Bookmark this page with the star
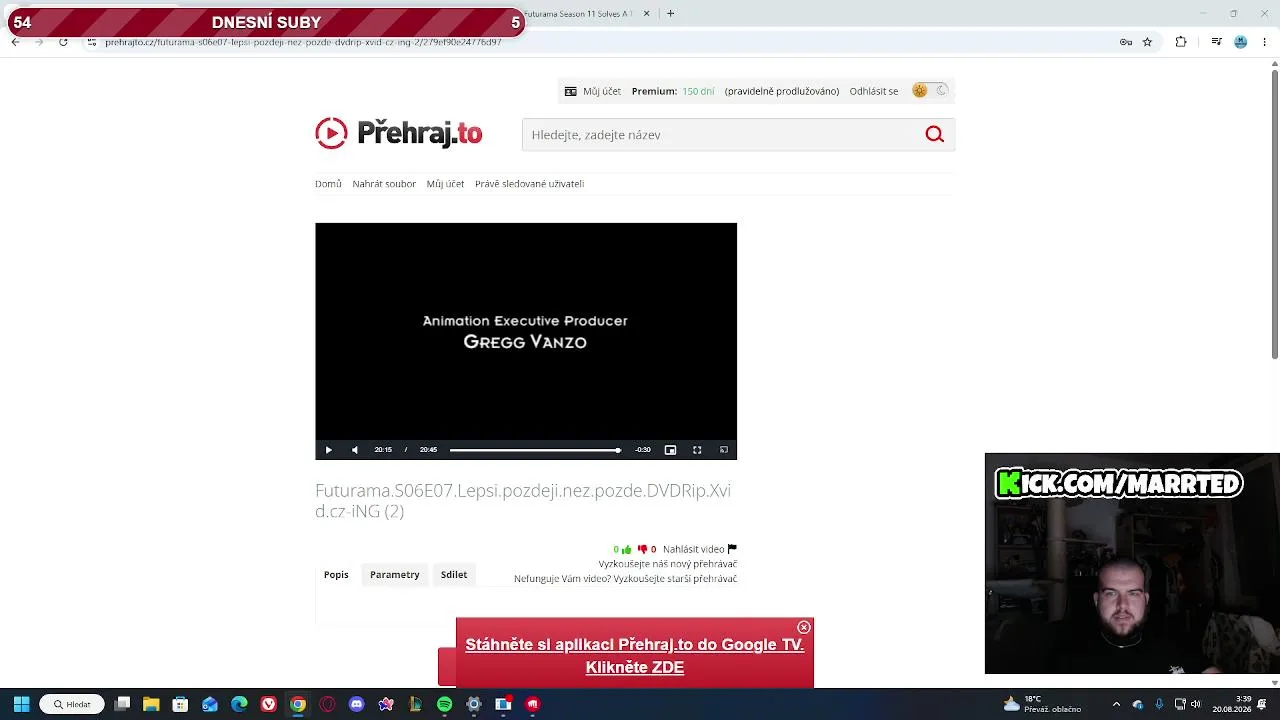Image resolution: width=1280 pixels, height=720 pixels. coord(1147,42)
